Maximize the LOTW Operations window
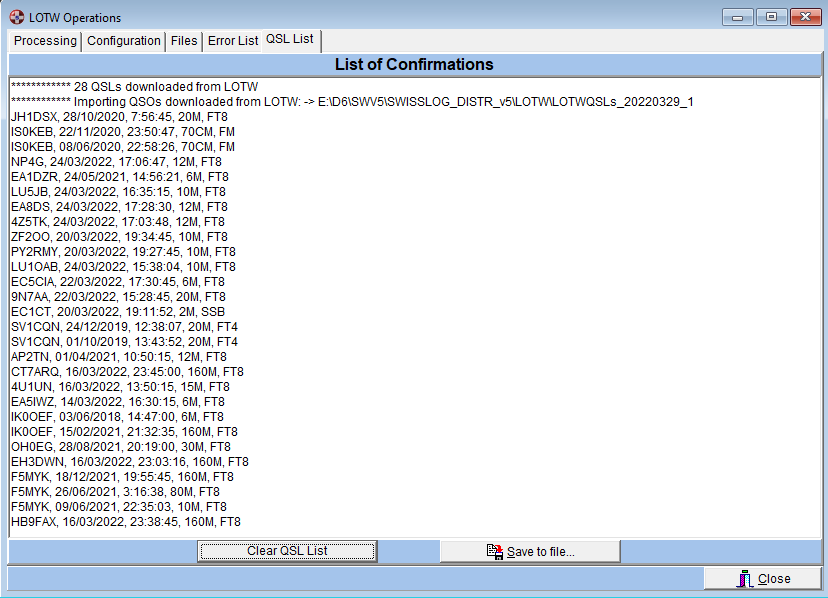Screen dimensions: 828x598 click(771, 17)
